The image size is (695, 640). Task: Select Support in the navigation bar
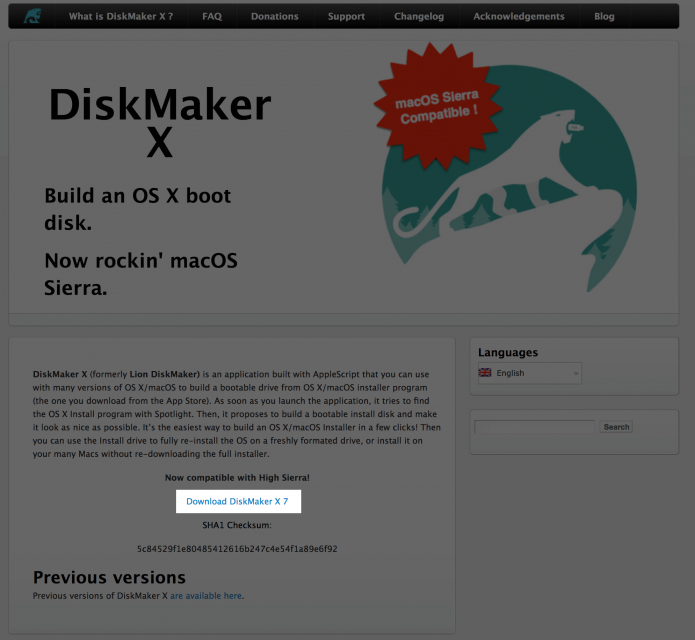346,16
